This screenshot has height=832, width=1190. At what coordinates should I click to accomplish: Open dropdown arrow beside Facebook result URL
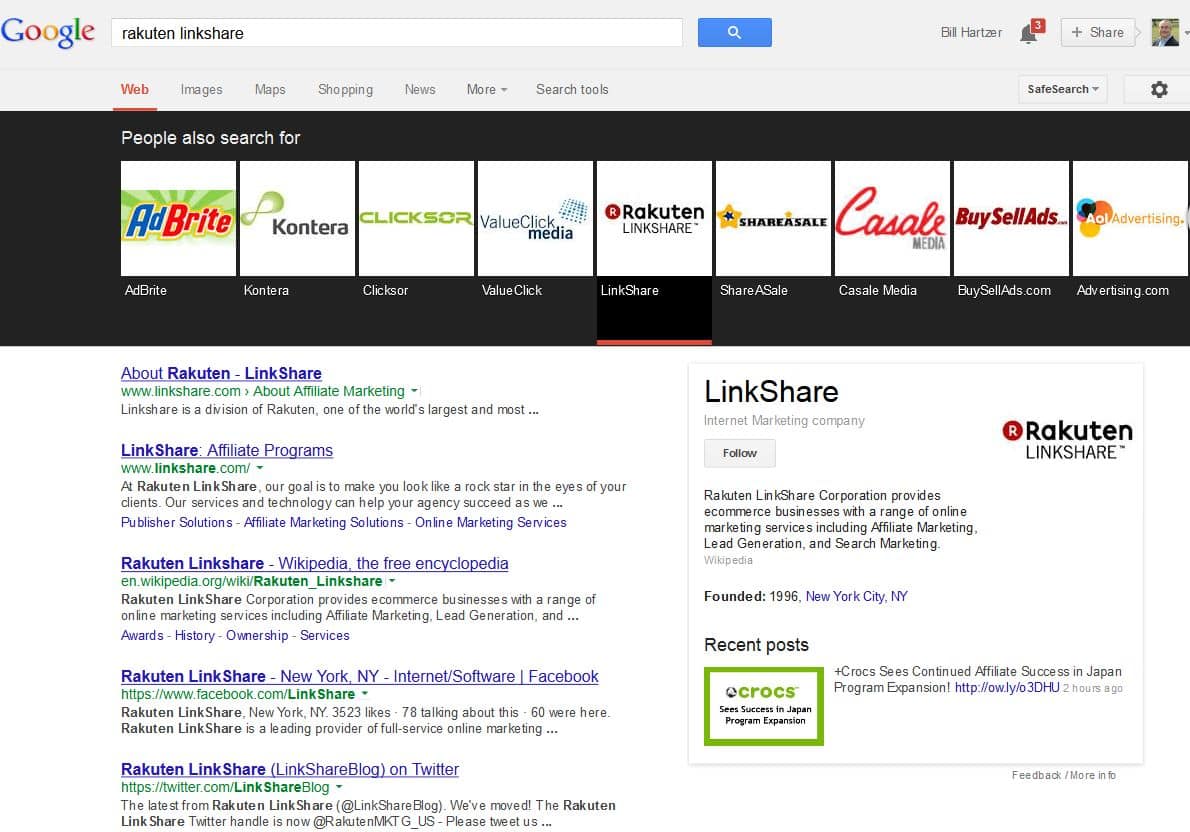point(365,695)
